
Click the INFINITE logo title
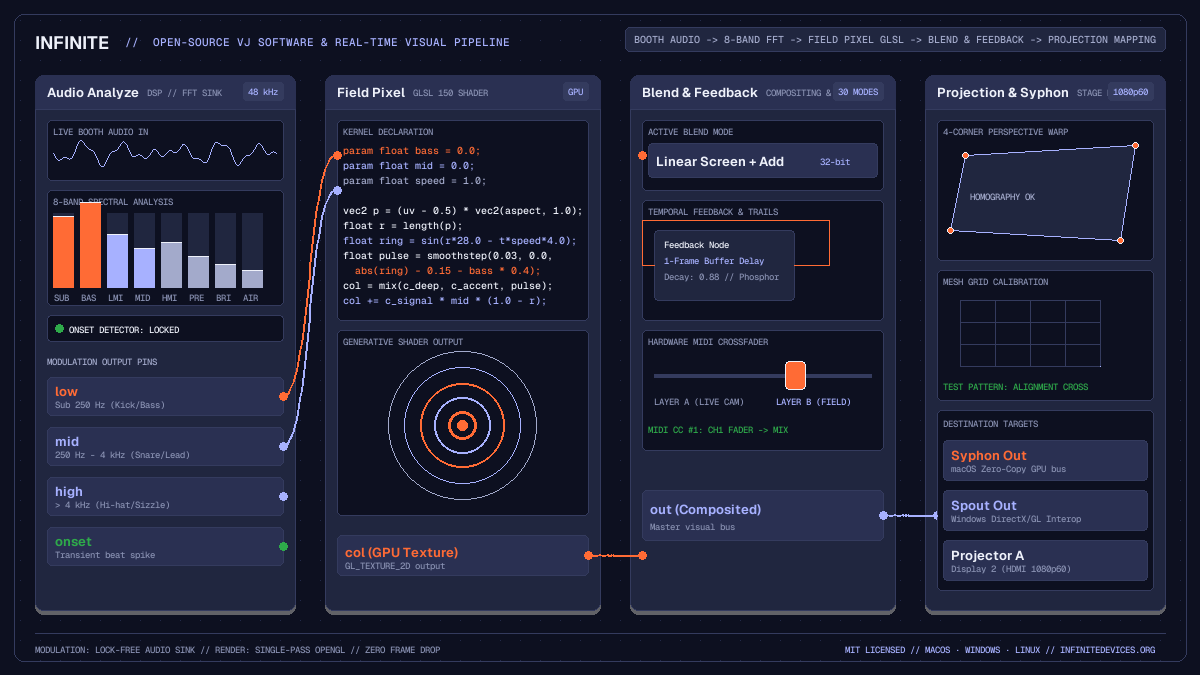click(x=72, y=42)
